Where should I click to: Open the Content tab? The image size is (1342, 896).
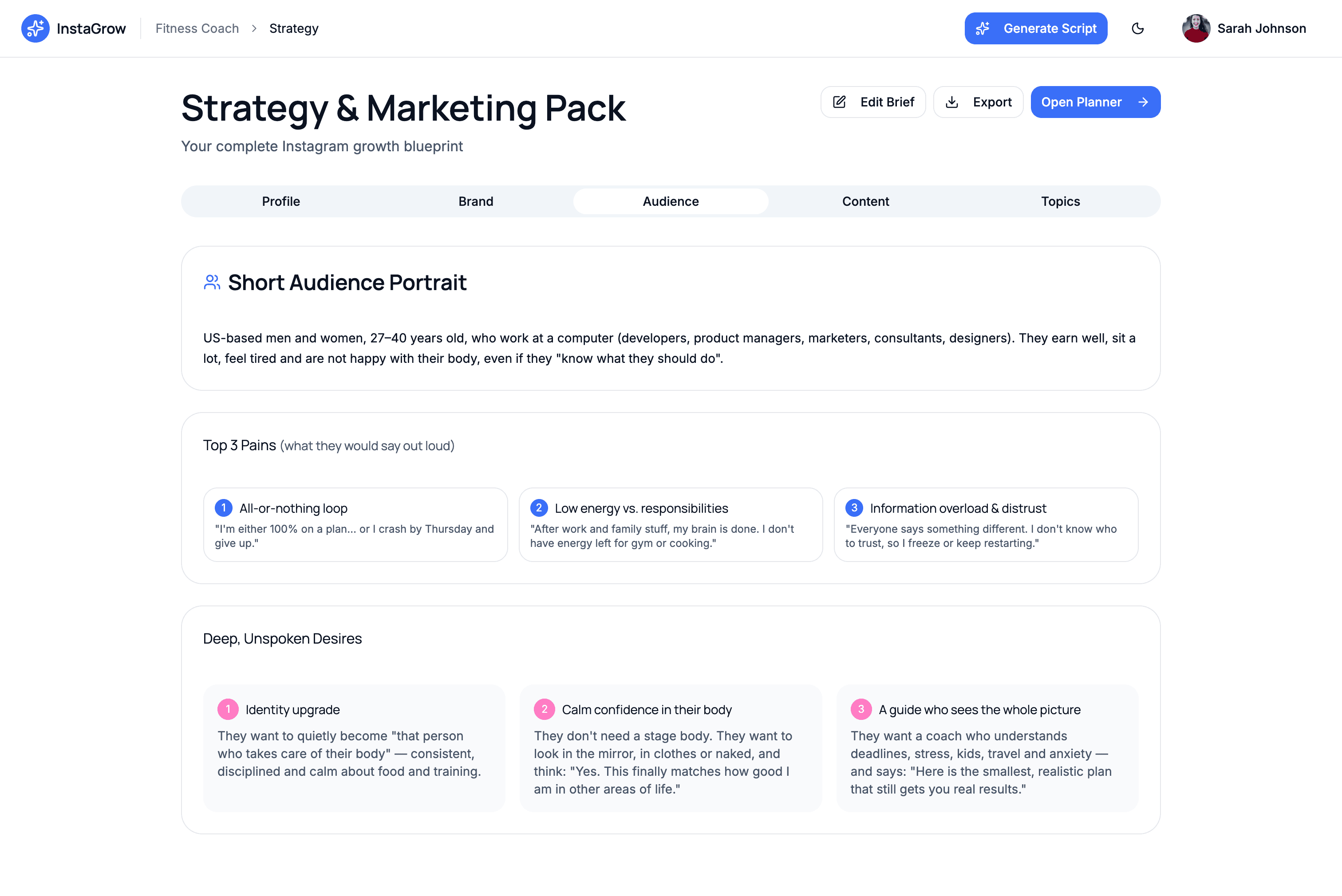point(865,201)
